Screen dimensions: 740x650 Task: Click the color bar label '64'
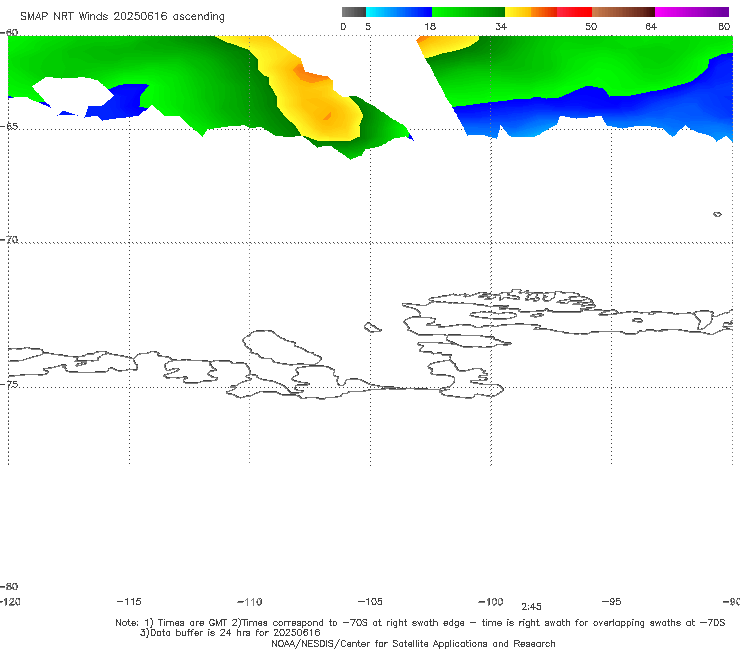click(651, 26)
